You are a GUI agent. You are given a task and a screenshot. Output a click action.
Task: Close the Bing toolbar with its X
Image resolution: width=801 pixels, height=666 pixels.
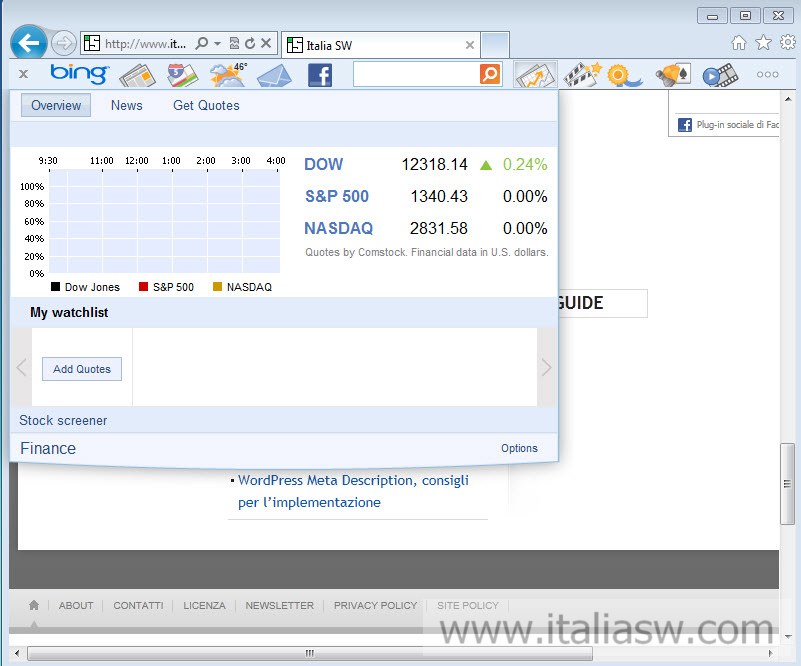pos(23,74)
